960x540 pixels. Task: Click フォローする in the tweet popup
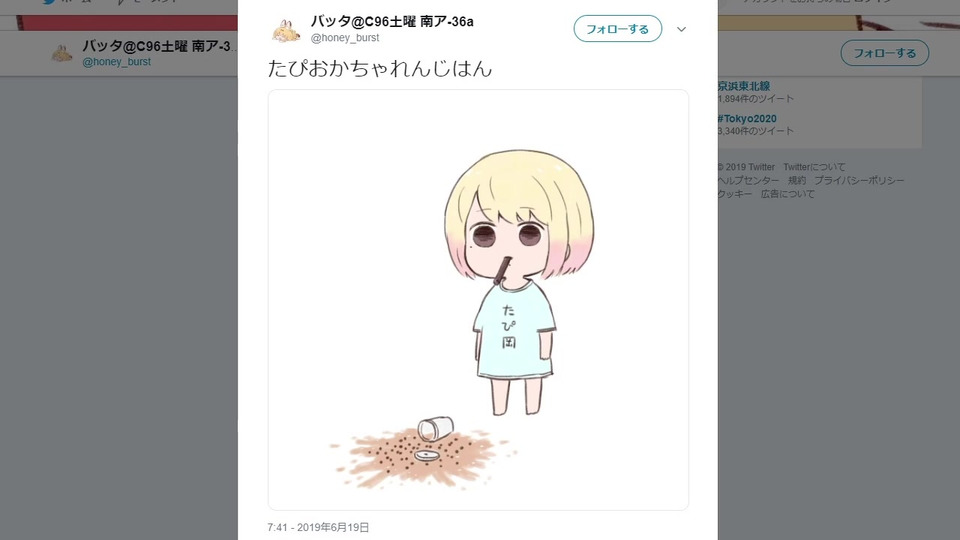pyautogui.click(x=617, y=29)
